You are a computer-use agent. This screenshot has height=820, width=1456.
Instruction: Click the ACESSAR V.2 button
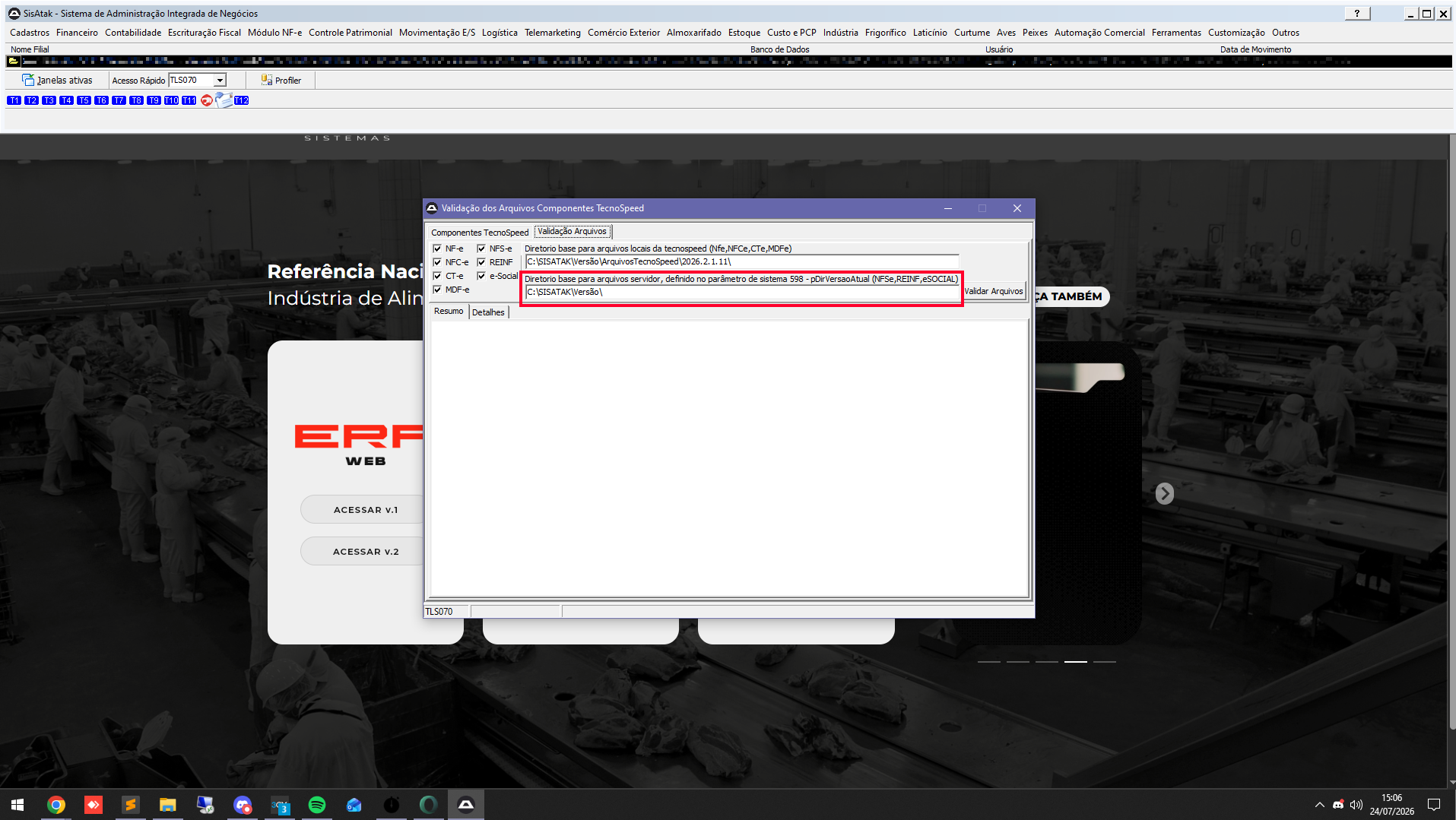pyautogui.click(x=365, y=552)
